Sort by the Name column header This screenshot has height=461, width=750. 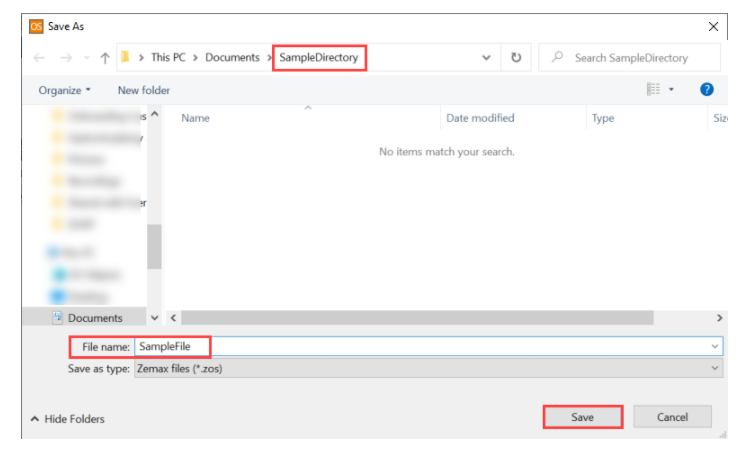tap(195, 118)
